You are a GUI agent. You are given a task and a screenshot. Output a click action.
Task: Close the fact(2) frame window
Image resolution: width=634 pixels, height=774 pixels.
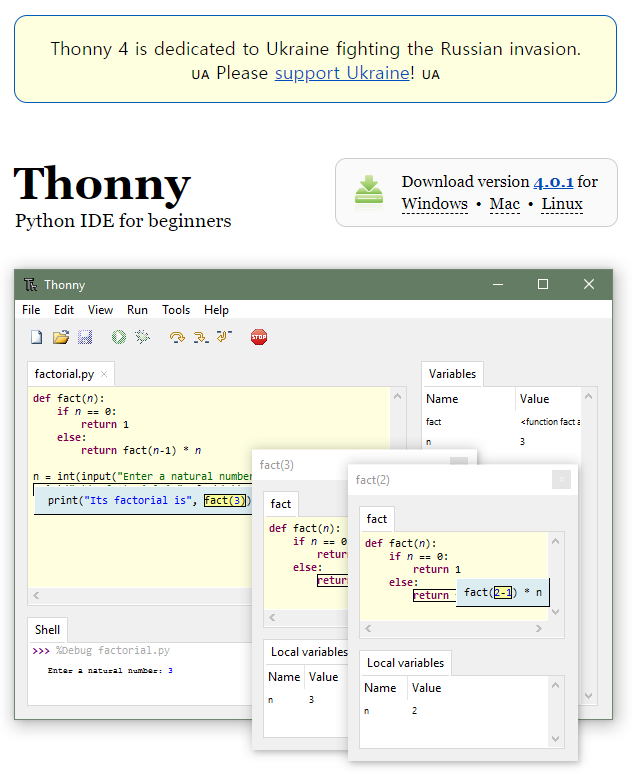click(x=561, y=479)
